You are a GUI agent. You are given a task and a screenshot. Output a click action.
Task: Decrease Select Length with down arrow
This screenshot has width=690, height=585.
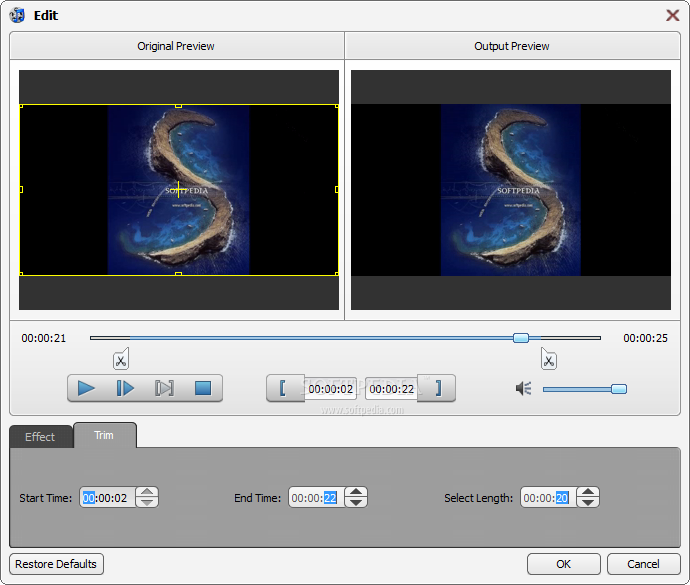[x=588, y=503]
